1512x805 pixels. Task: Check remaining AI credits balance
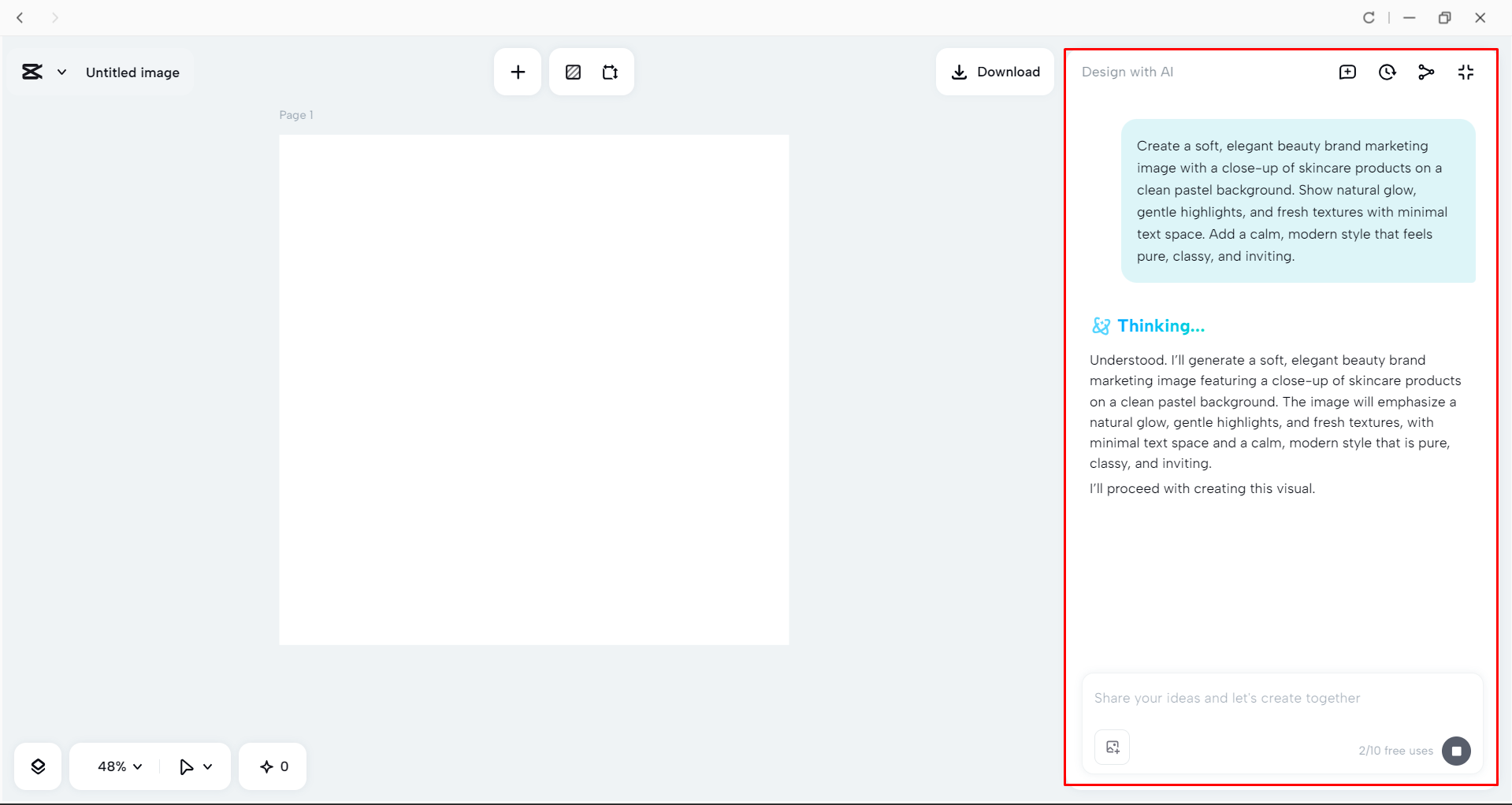tap(272, 766)
